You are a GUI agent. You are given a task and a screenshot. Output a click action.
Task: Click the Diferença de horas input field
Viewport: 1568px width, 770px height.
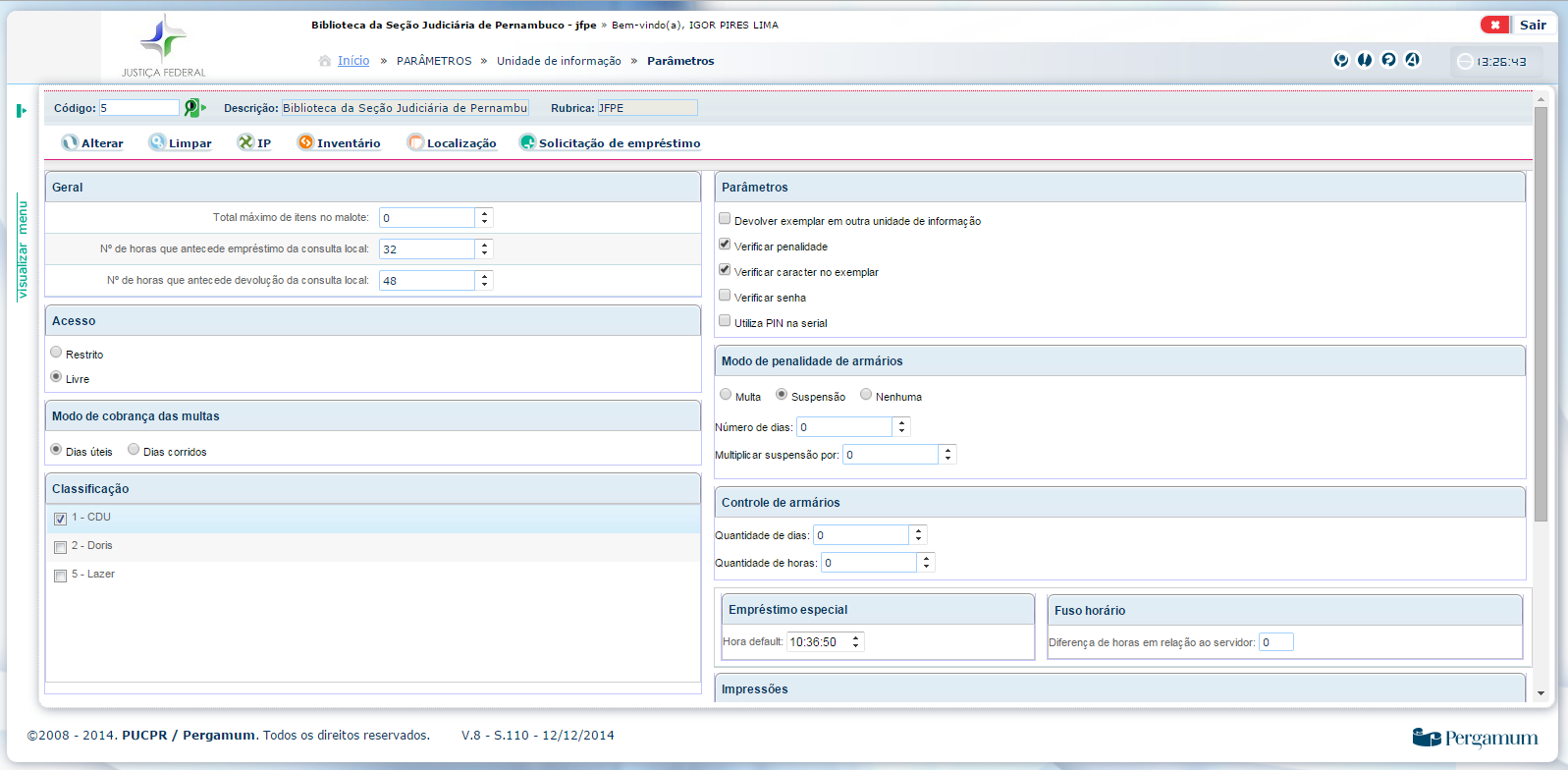(x=1275, y=642)
